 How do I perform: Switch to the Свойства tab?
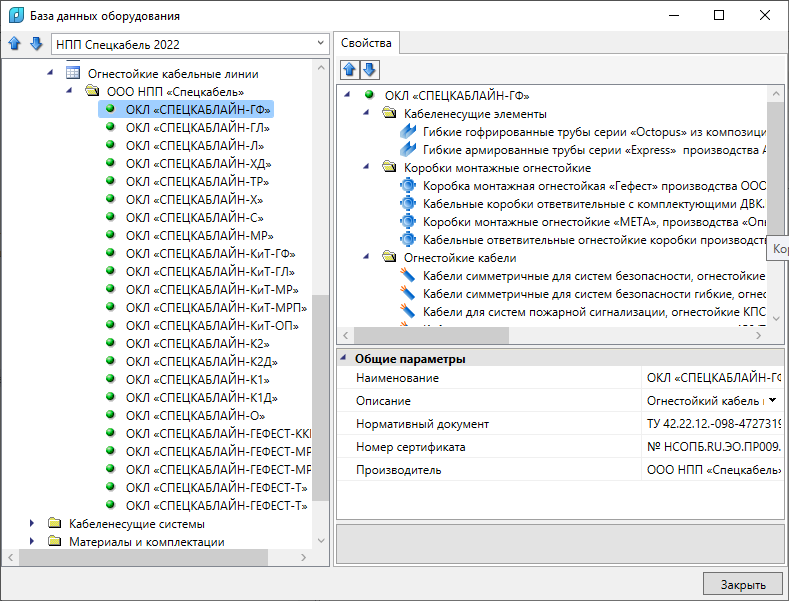366,43
